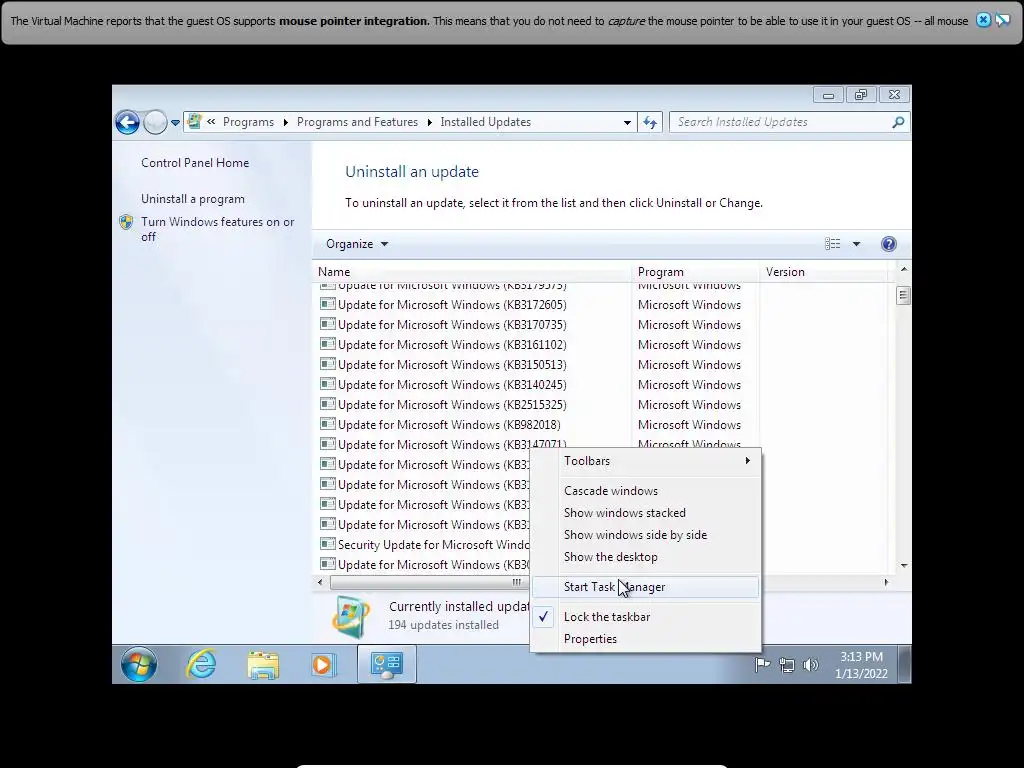Open Uninstall a program link

point(193,199)
